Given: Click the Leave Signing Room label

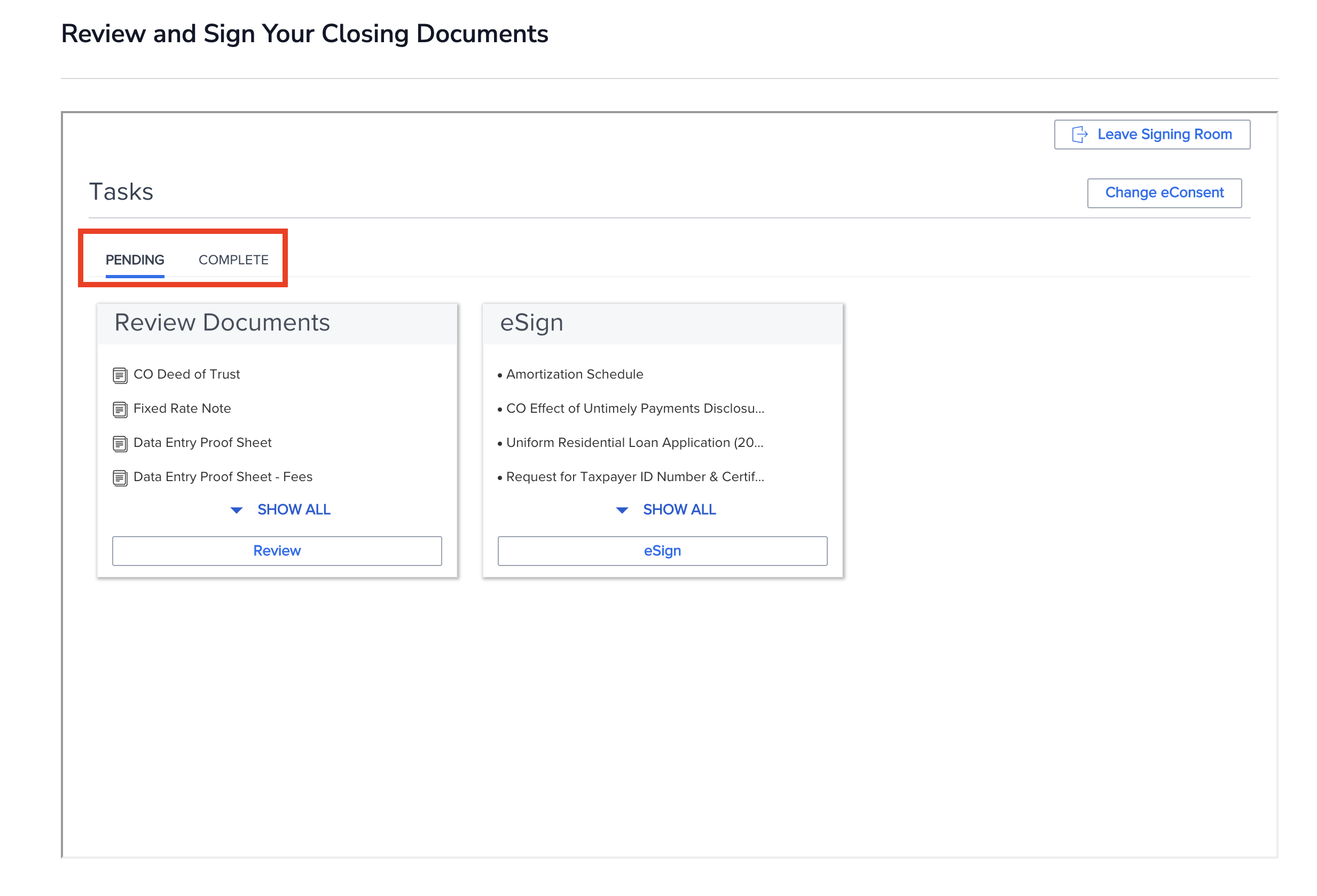Looking at the screenshot, I should coord(1165,135).
